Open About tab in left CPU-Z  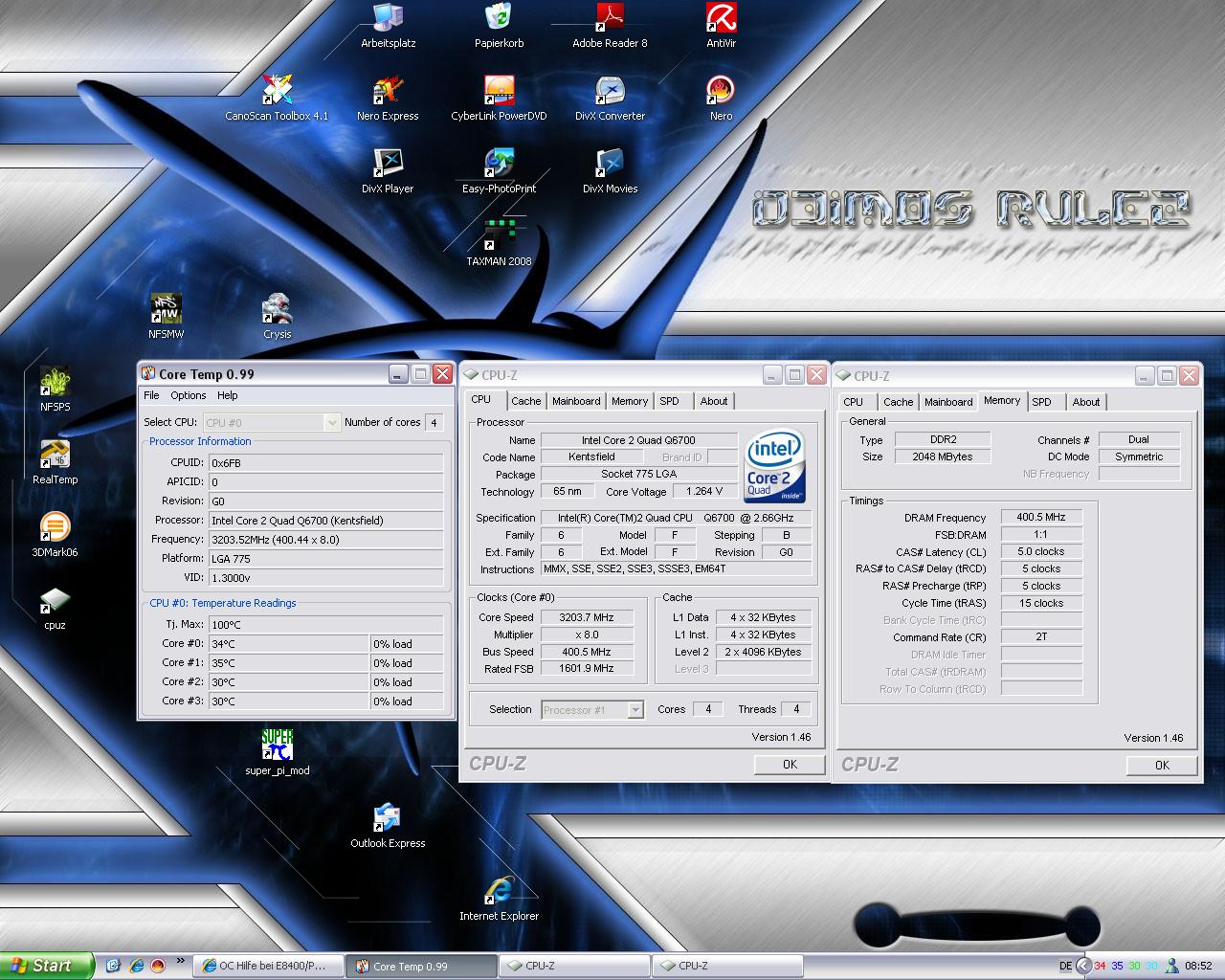[714, 401]
